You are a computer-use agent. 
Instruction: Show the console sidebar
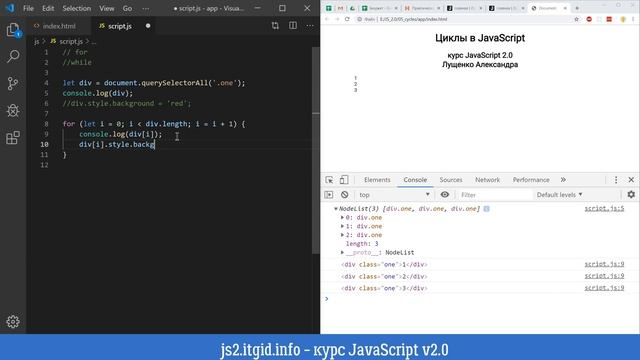click(329, 195)
